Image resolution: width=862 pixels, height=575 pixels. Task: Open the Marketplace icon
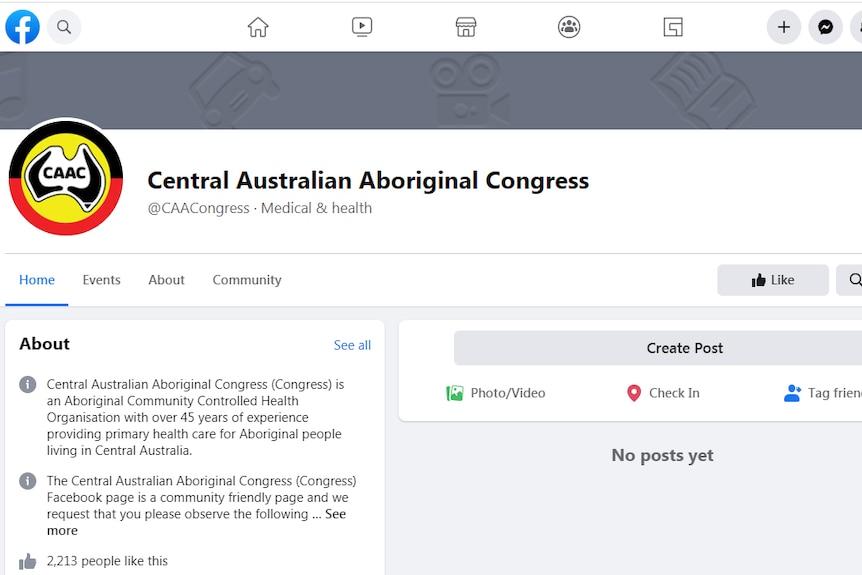[x=466, y=27]
